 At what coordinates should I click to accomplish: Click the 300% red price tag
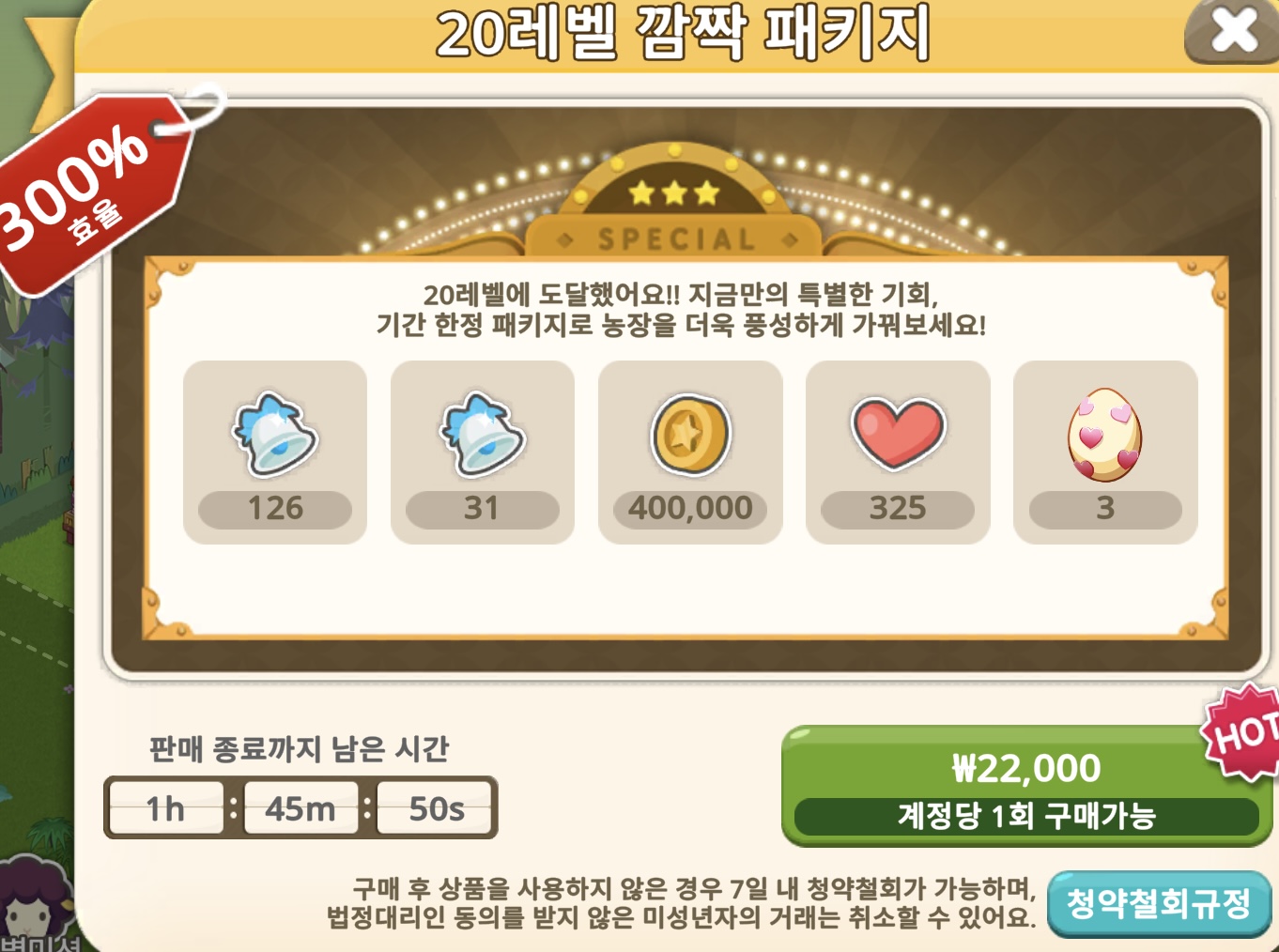click(94, 192)
